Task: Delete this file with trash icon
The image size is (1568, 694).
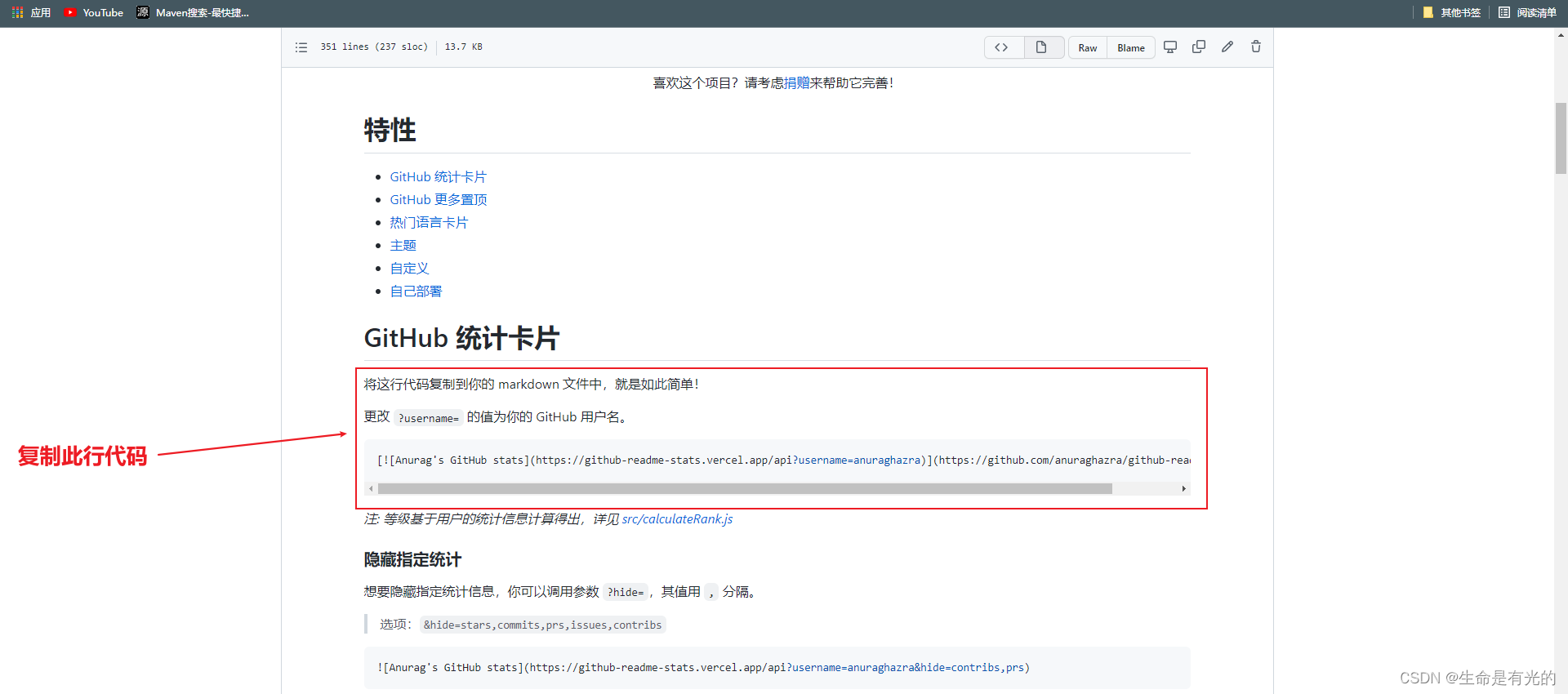Action: click(1256, 47)
